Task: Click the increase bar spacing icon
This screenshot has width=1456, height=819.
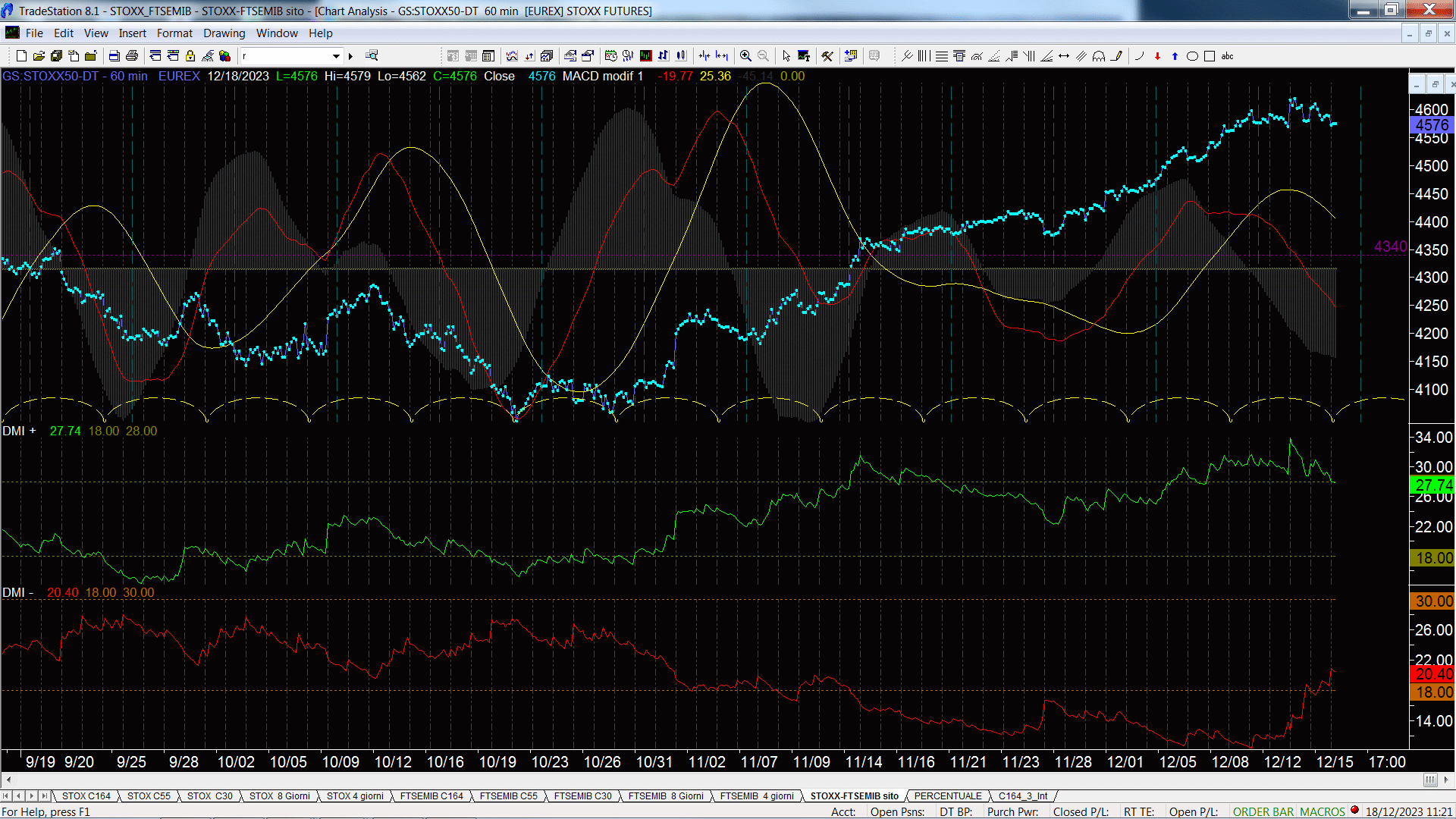Action: click(722, 56)
